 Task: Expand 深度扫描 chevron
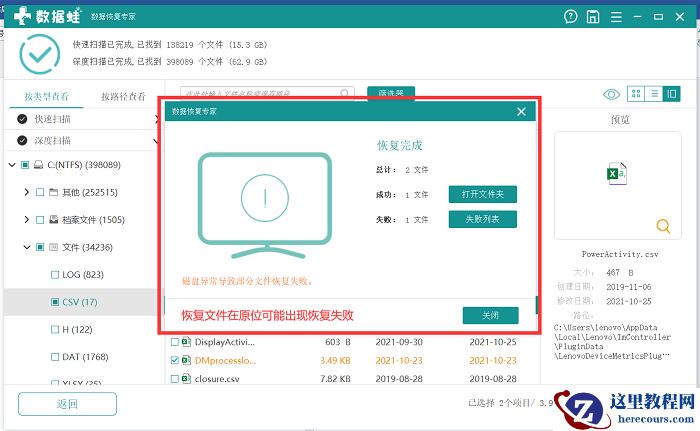156,141
